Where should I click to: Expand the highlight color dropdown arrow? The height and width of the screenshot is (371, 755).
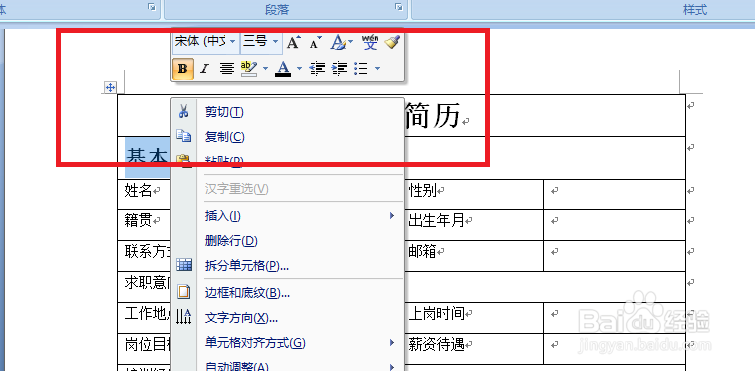266,69
